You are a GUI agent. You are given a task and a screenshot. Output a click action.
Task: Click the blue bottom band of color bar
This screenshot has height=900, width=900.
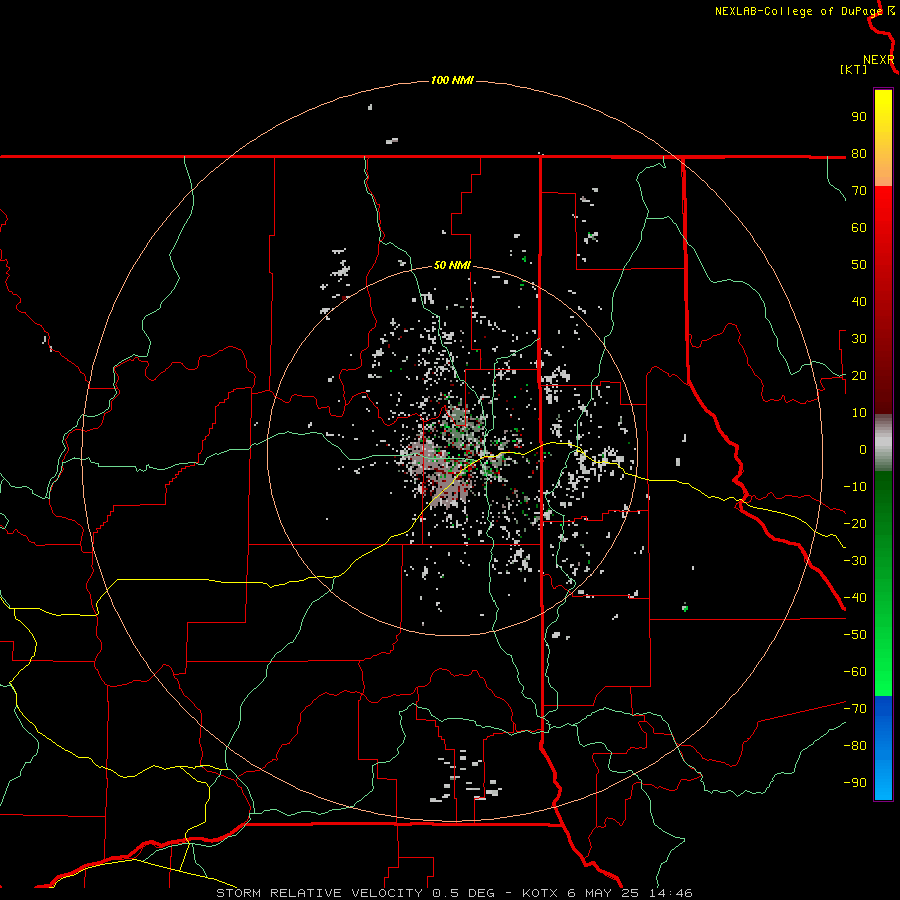pyautogui.click(x=883, y=748)
